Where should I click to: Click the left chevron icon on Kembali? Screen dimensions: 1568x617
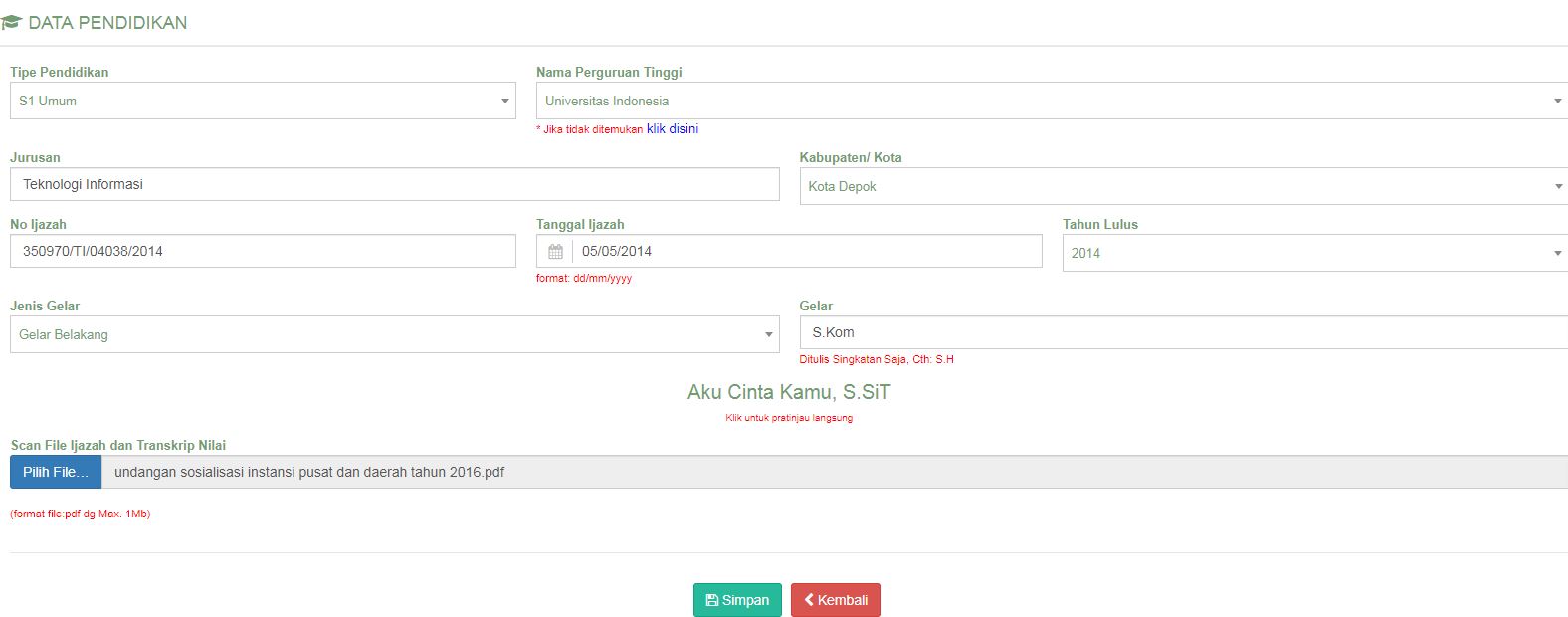coord(809,600)
